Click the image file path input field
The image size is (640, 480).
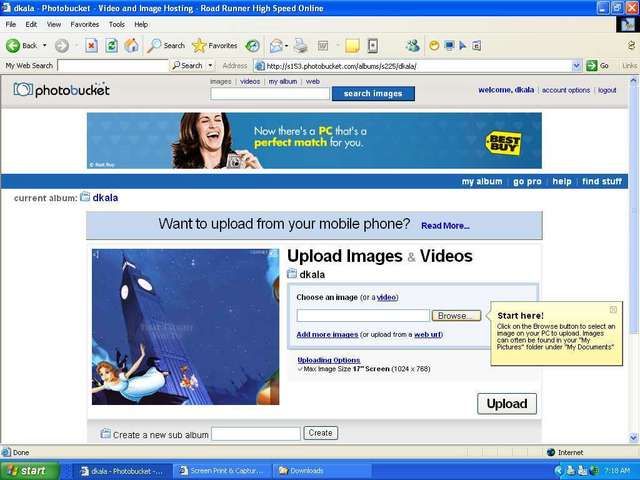tap(363, 316)
